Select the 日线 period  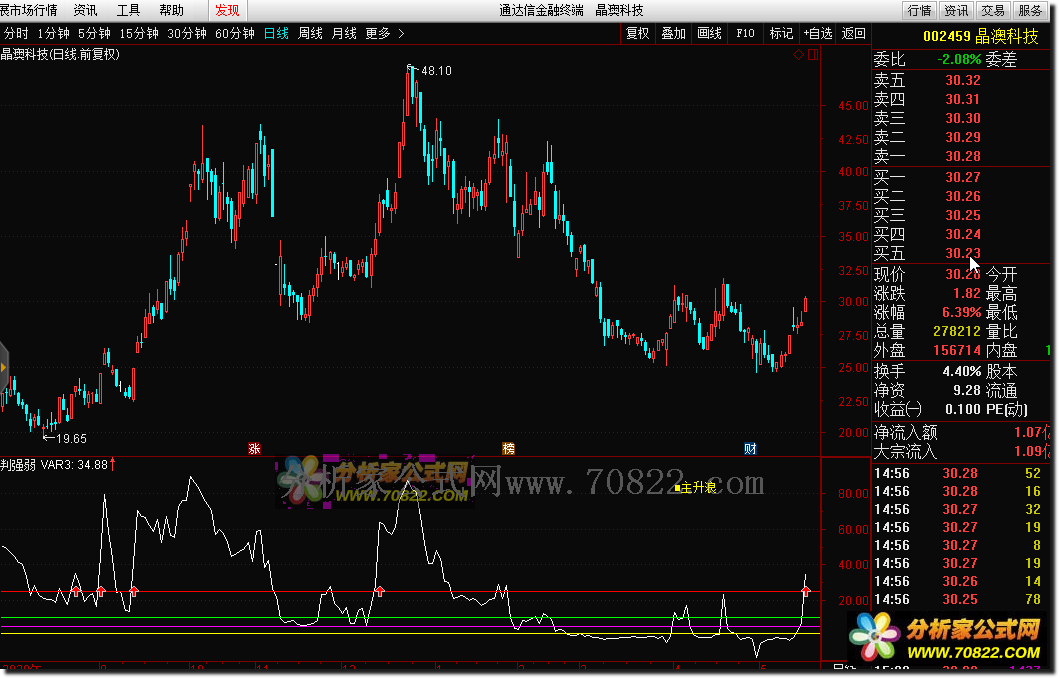click(x=276, y=33)
